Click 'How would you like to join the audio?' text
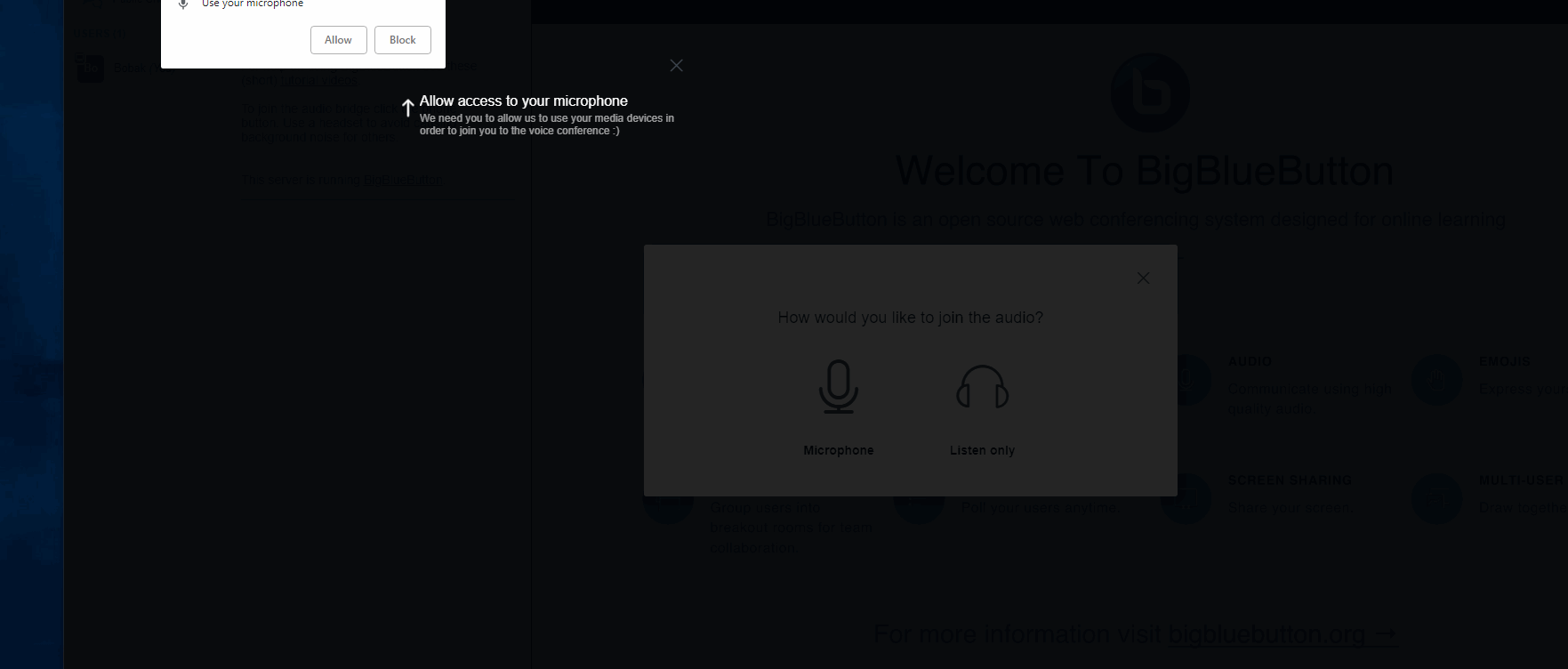 [x=910, y=318]
